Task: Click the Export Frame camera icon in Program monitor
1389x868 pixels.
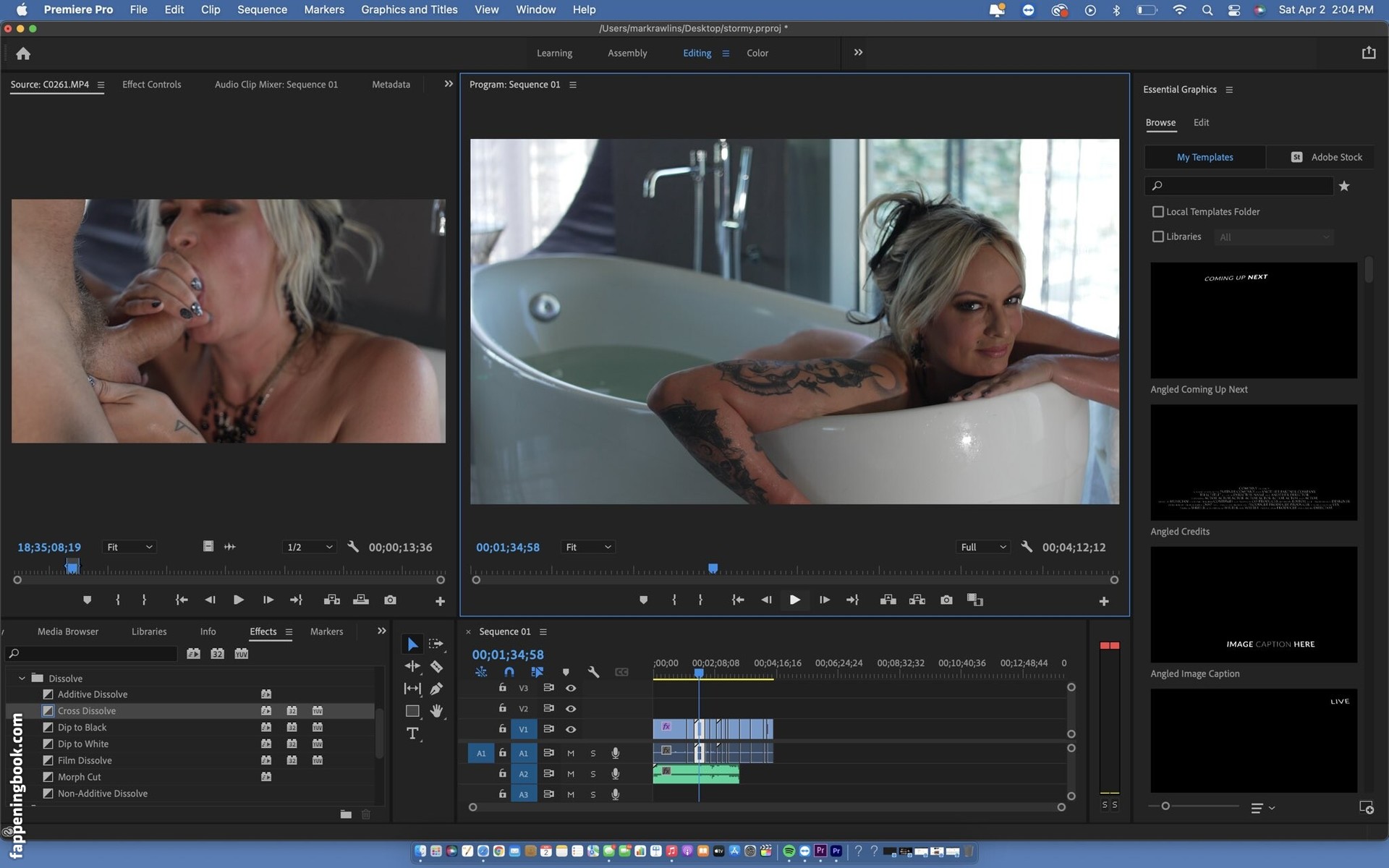Action: [x=946, y=600]
